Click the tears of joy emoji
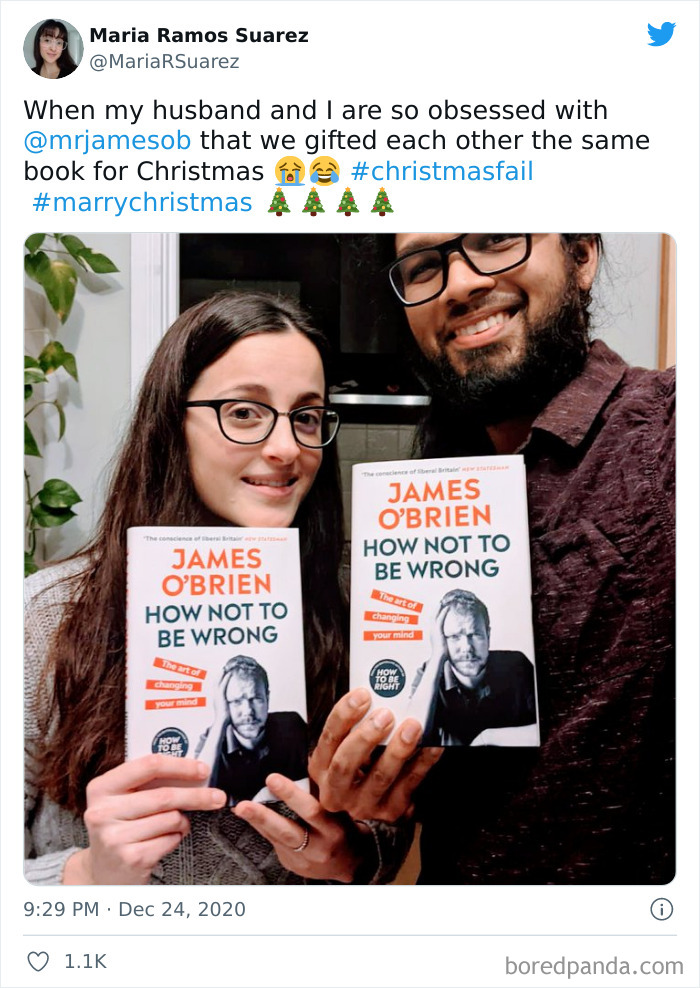This screenshot has width=700, height=988. (324, 171)
